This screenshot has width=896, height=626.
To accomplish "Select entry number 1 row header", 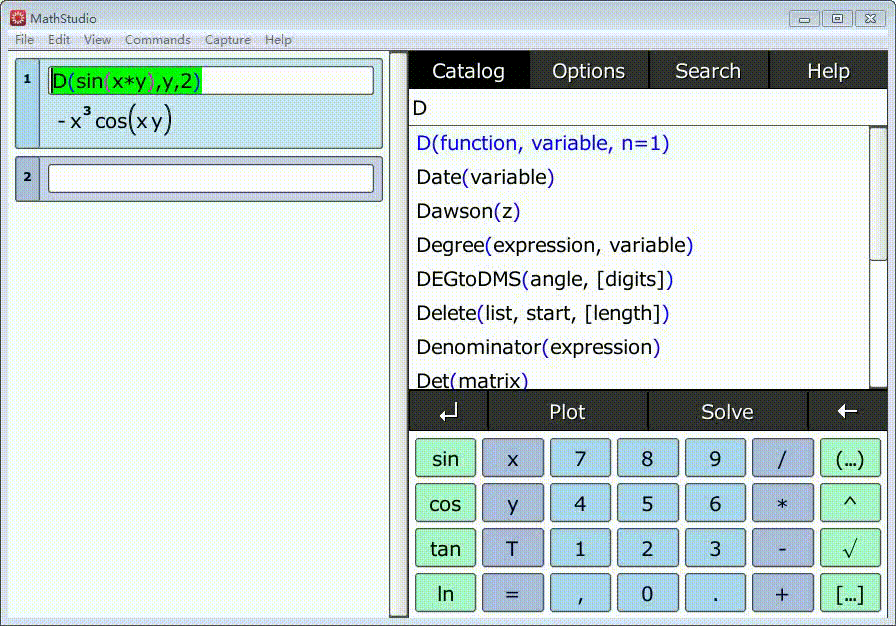I will pyautogui.click(x=27, y=103).
